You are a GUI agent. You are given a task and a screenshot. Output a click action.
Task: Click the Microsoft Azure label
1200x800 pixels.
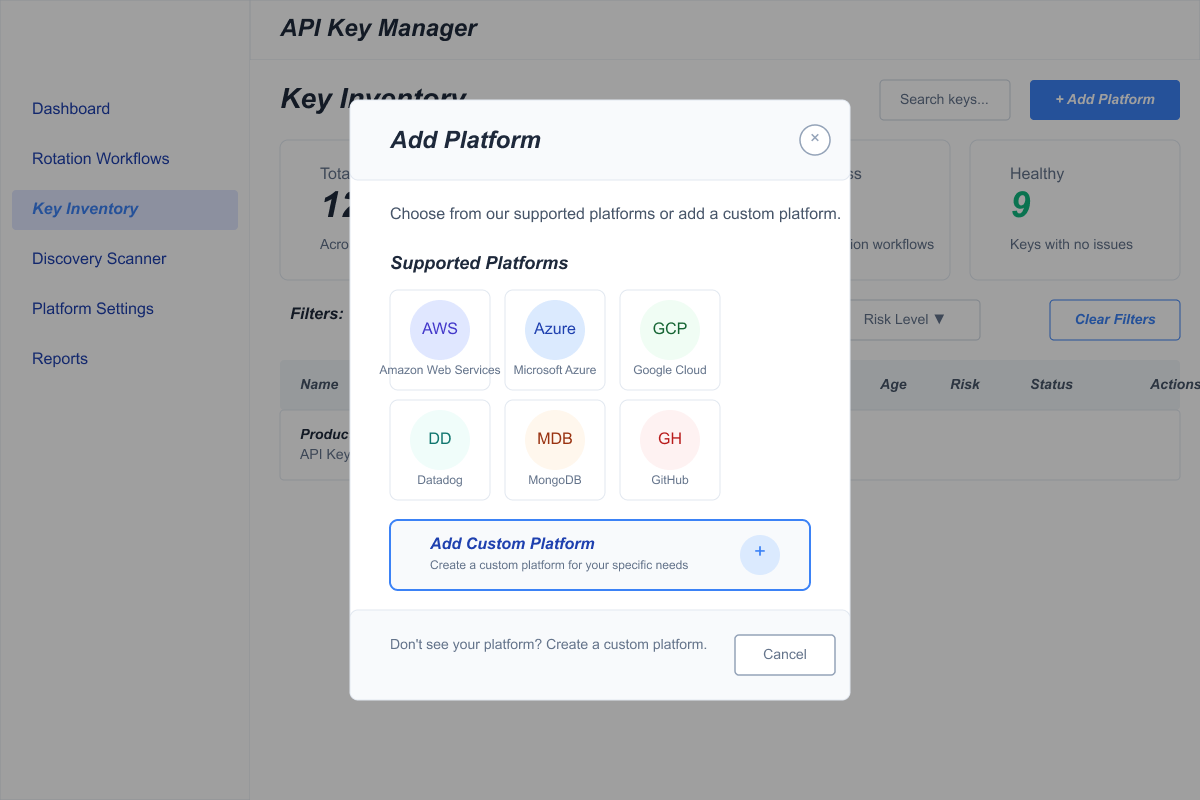(x=555, y=370)
